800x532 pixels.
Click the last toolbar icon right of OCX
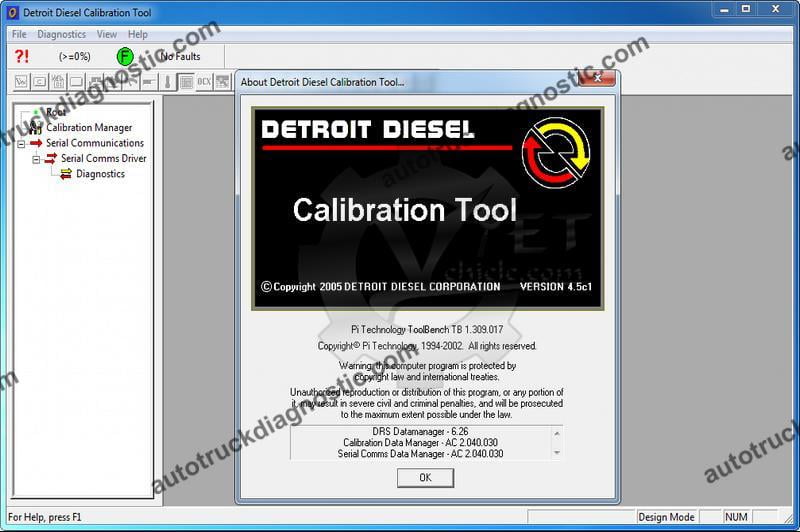click(x=222, y=82)
